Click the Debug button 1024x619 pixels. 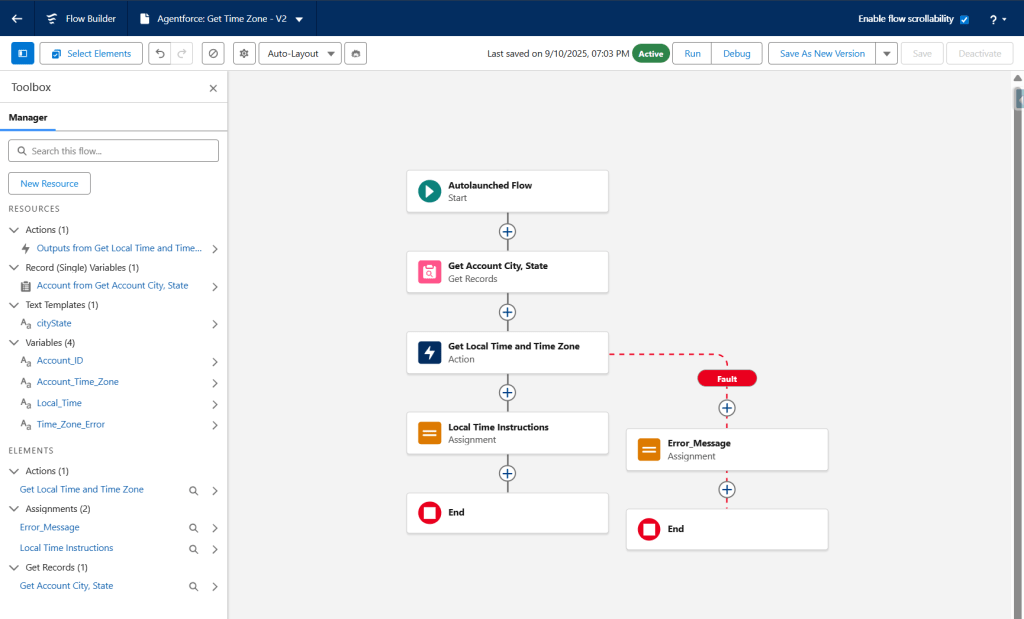[x=736, y=53]
